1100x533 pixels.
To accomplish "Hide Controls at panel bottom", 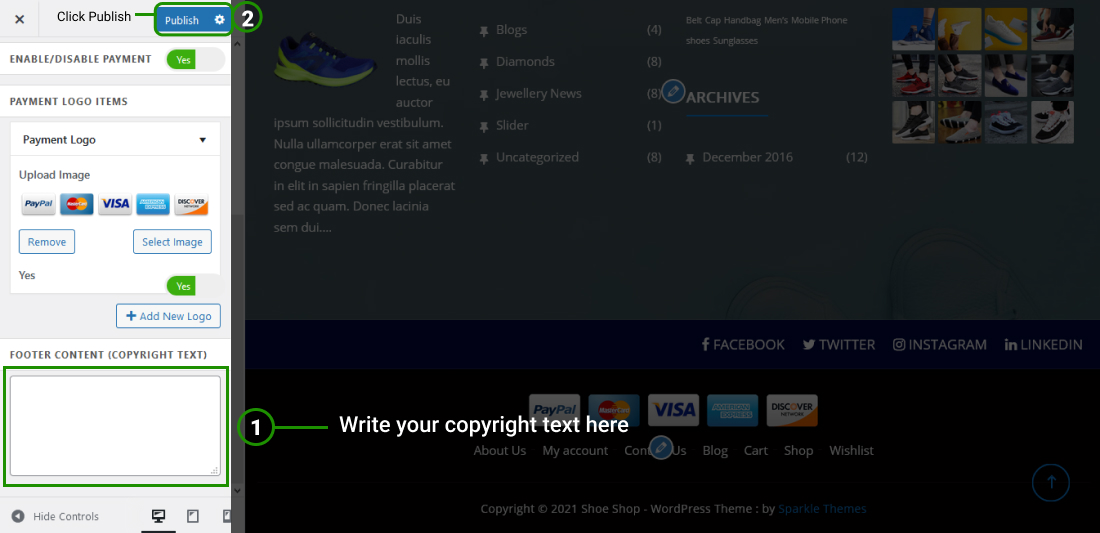I will (55, 516).
